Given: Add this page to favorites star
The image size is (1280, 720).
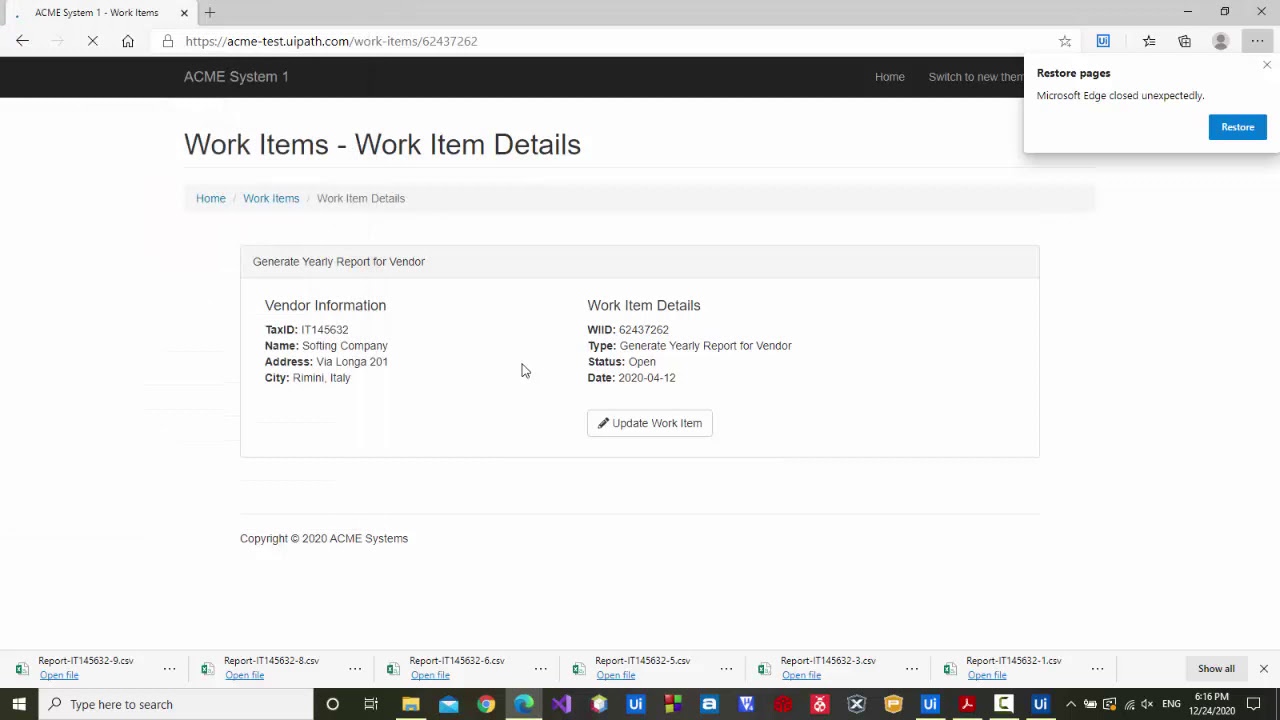Looking at the screenshot, I should tap(1065, 41).
